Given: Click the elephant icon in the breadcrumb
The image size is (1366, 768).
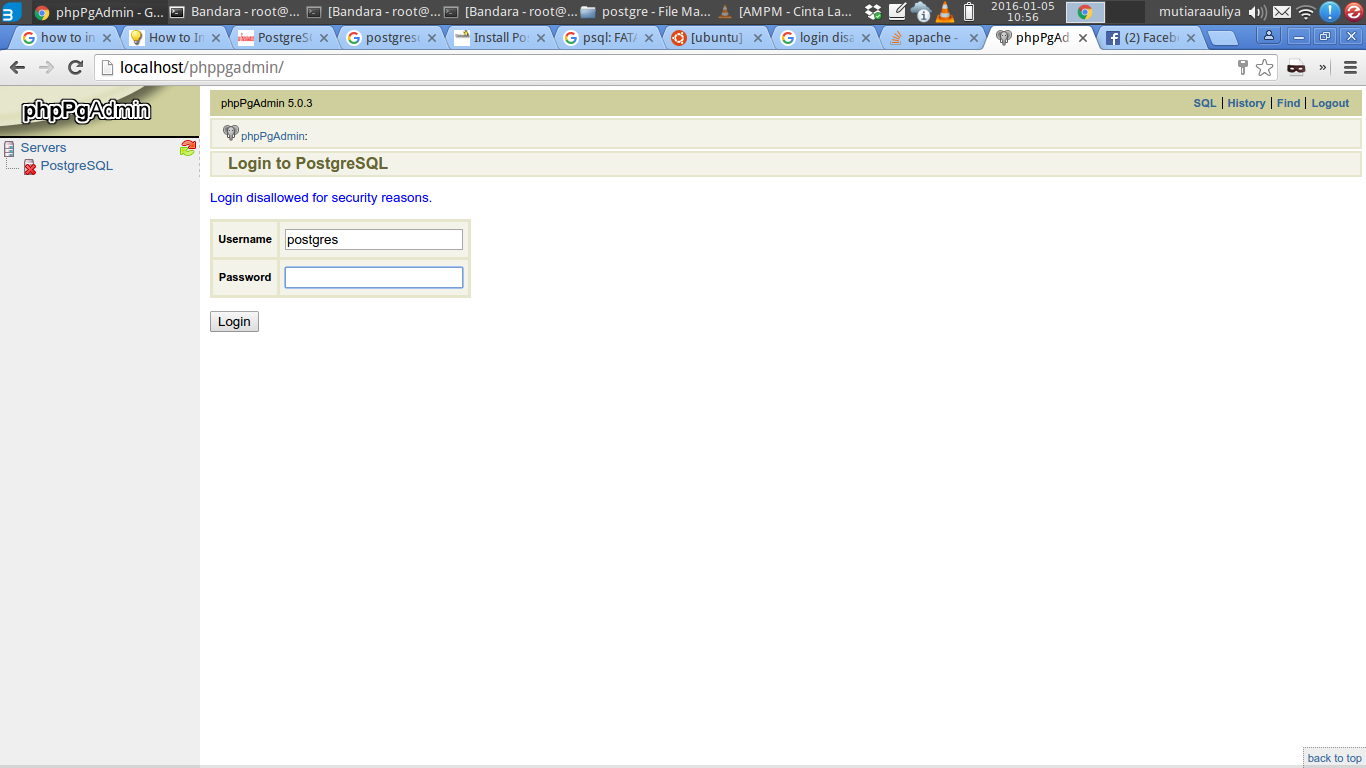Looking at the screenshot, I should tap(231, 133).
